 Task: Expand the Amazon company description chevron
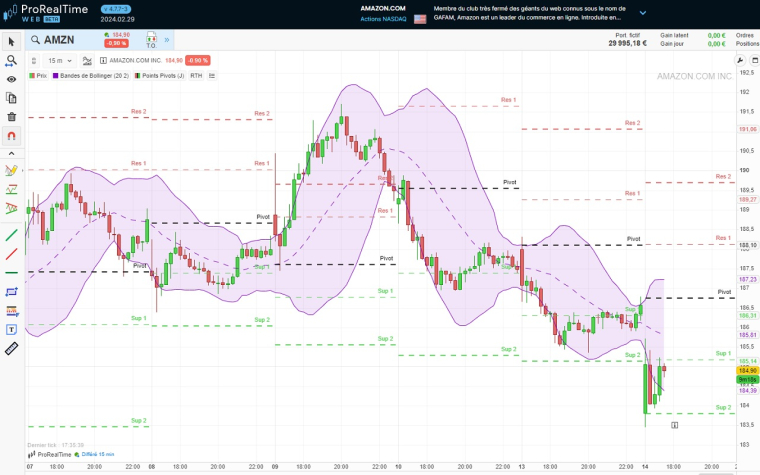(x=642, y=13)
